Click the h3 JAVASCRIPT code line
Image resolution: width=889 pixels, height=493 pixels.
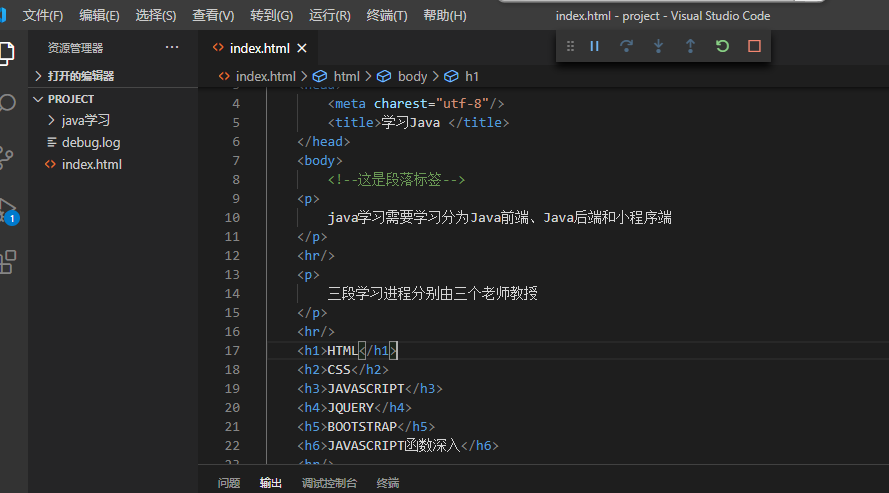370,389
